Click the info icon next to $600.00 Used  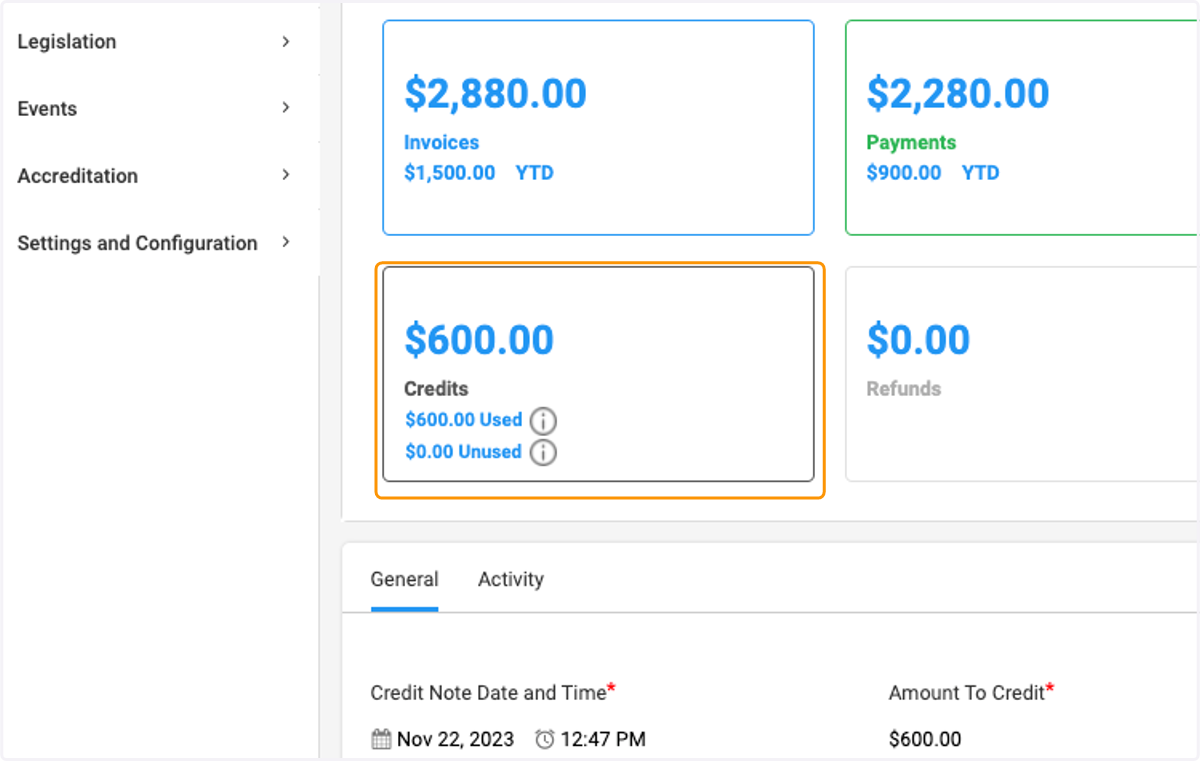[543, 420]
